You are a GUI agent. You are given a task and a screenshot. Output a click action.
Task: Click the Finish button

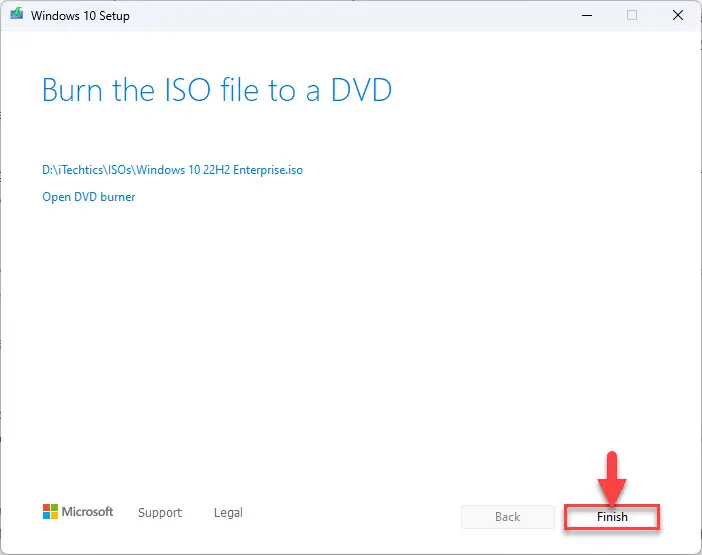click(612, 517)
